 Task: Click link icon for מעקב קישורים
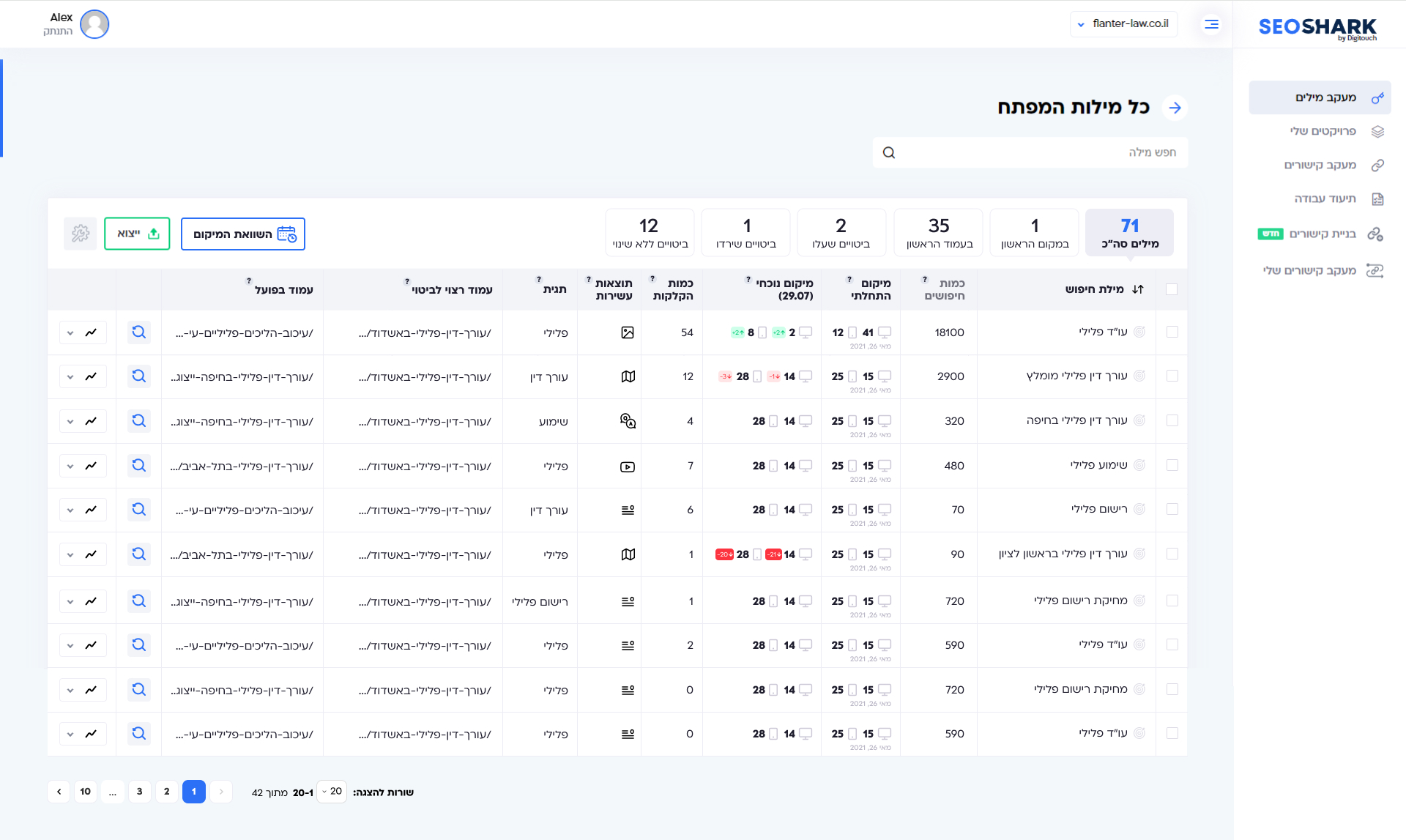coord(1377,165)
